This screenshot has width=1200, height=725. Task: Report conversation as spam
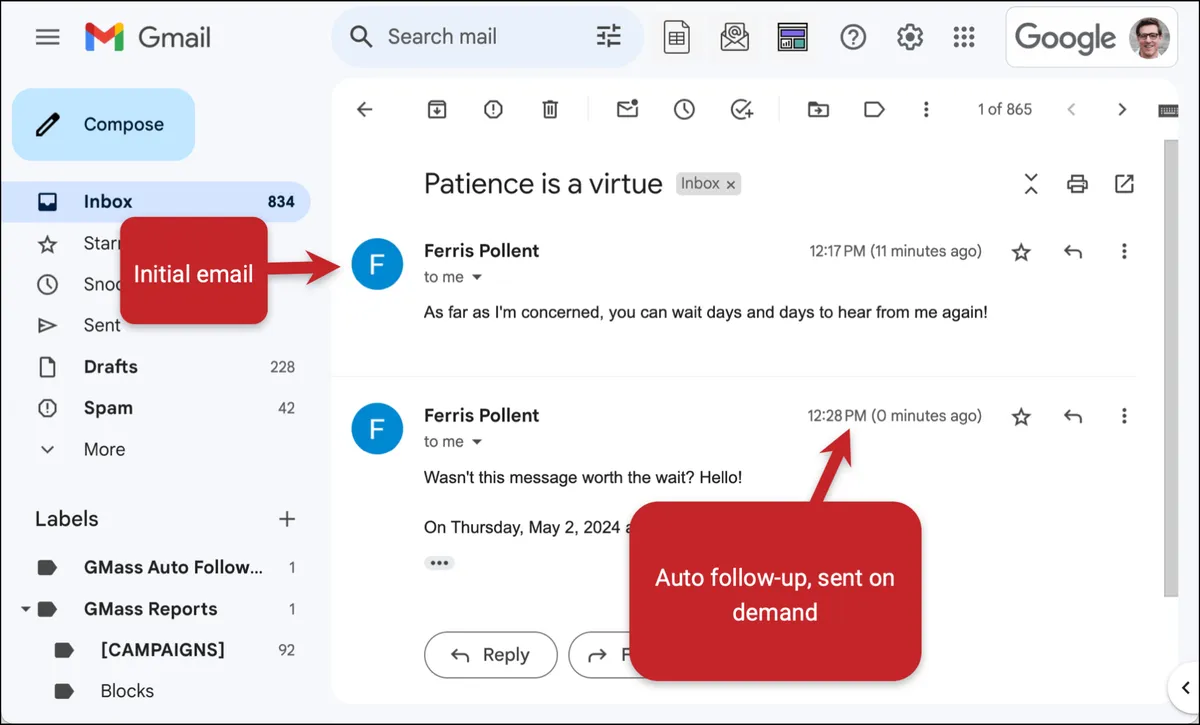click(x=493, y=110)
